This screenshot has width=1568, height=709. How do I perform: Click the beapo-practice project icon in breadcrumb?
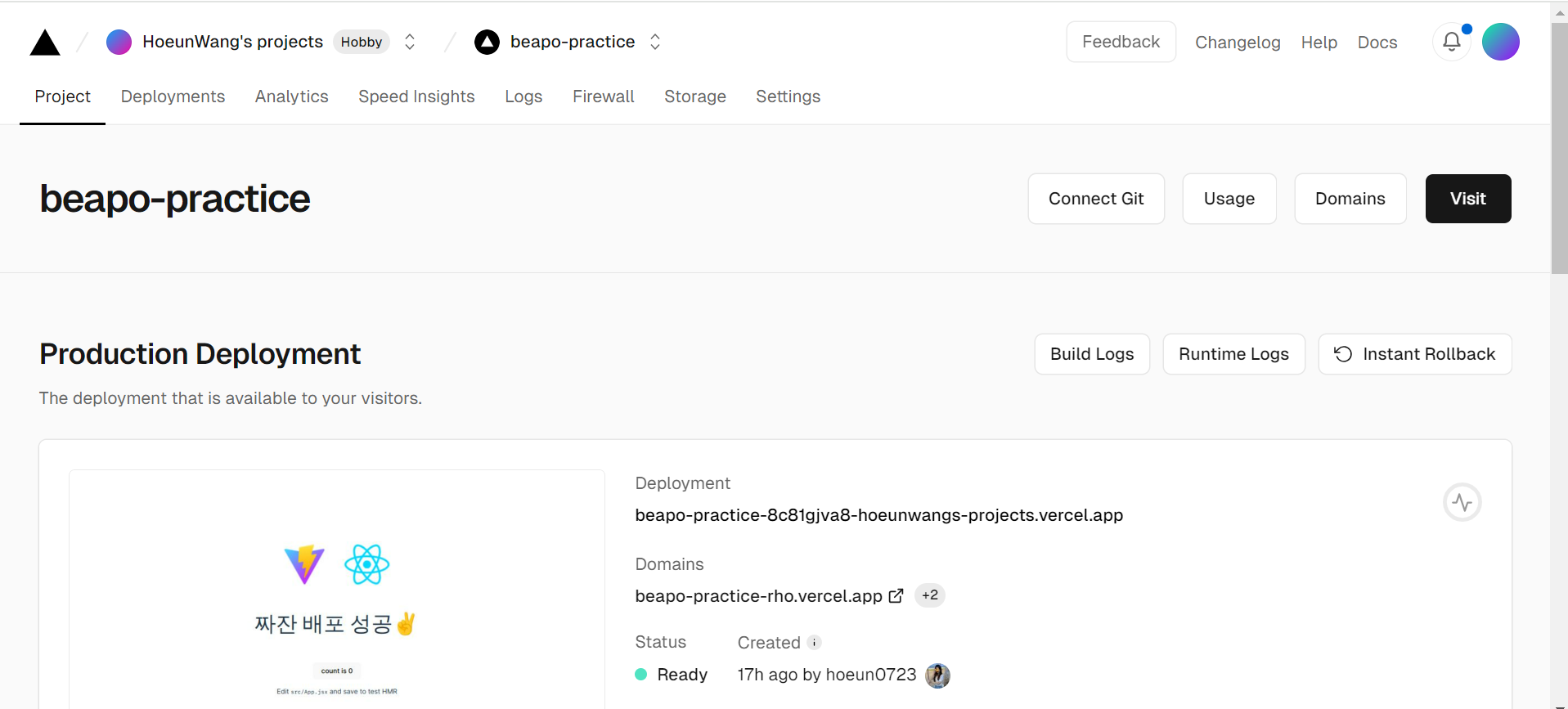click(x=487, y=42)
